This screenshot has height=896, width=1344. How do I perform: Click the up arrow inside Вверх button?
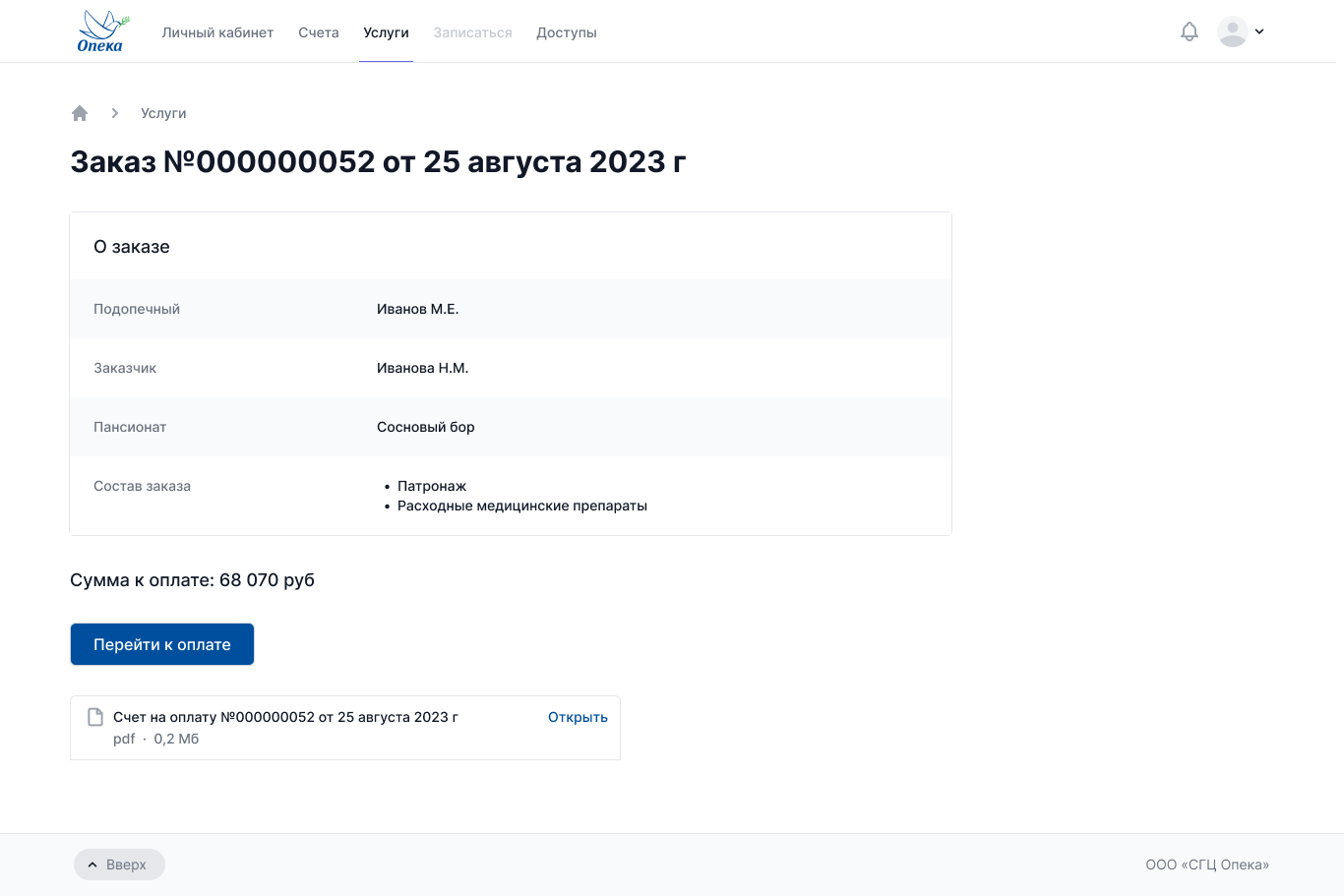92,866
